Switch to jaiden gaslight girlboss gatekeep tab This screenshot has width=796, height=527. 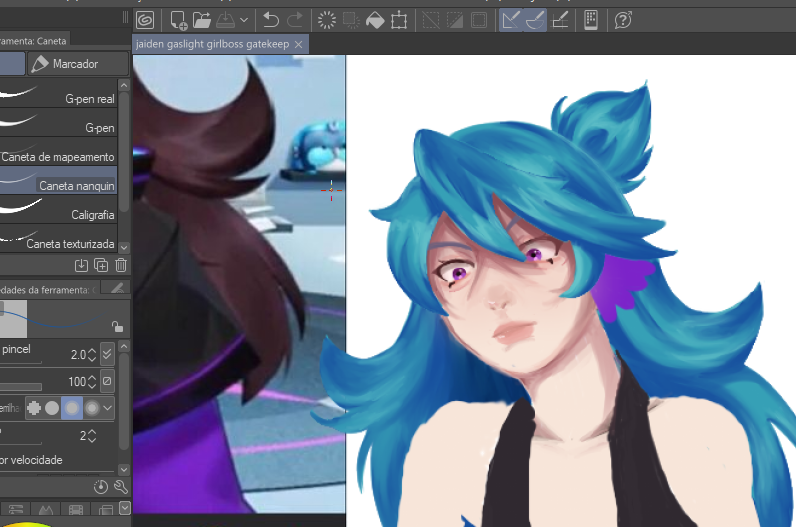pyautogui.click(x=212, y=44)
